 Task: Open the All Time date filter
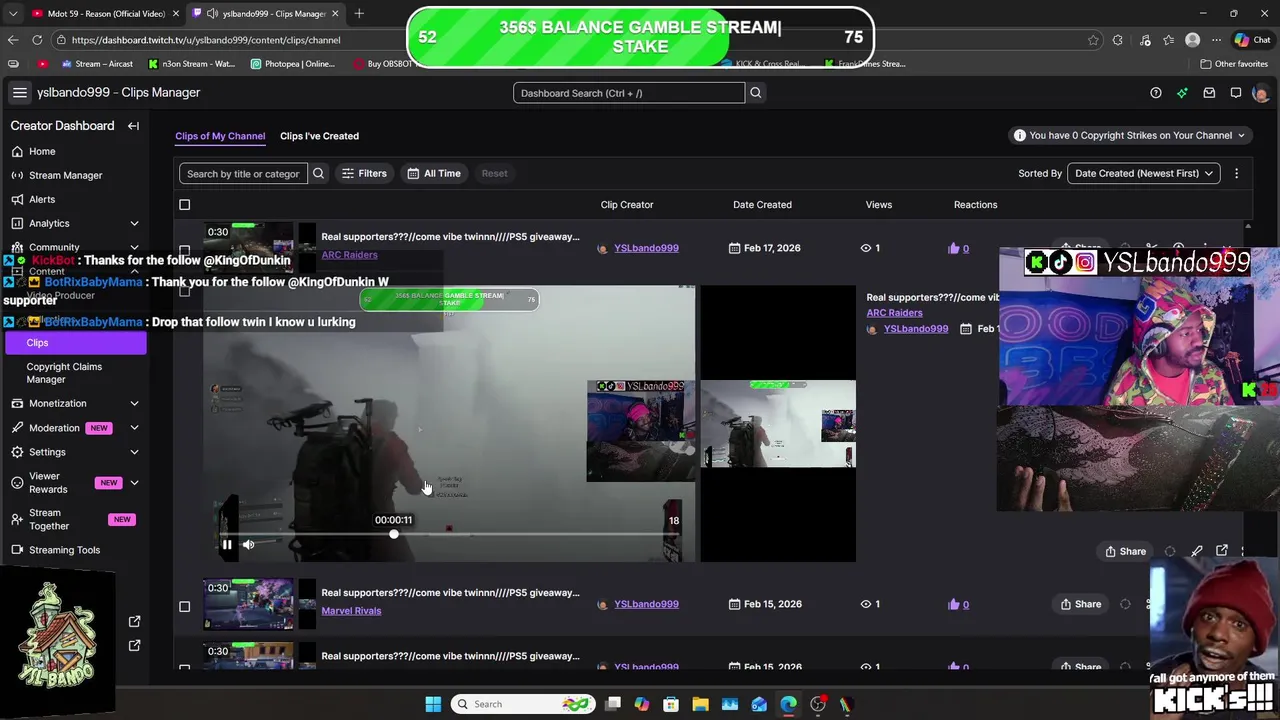click(x=434, y=174)
